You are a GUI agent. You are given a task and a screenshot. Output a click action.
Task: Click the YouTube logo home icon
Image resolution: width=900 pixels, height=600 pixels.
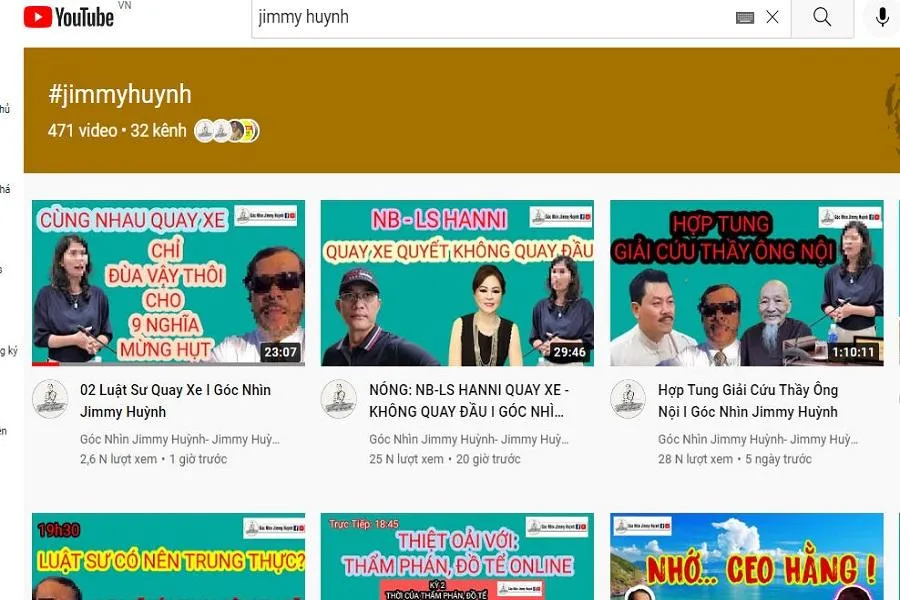click(x=68, y=17)
